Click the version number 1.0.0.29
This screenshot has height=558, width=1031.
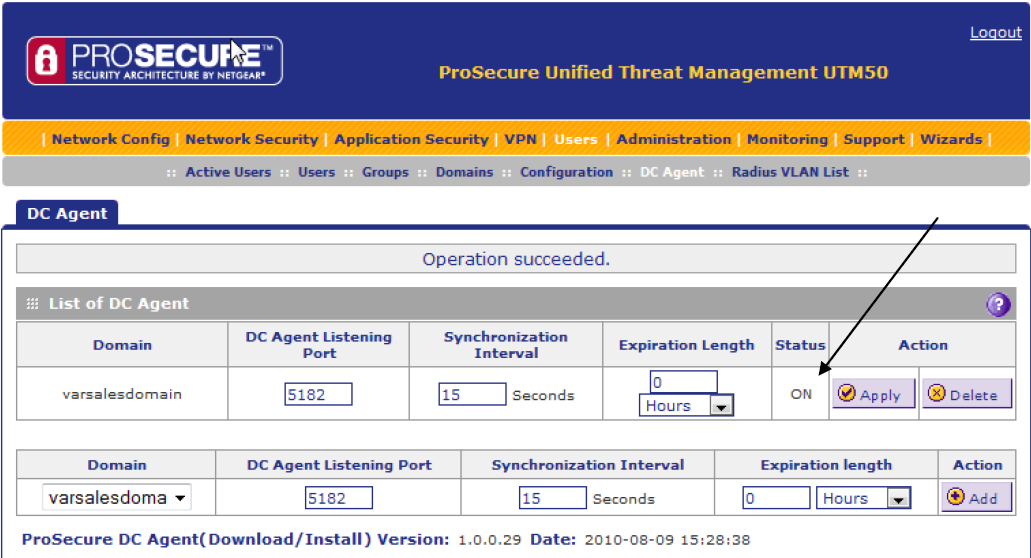coord(489,540)
